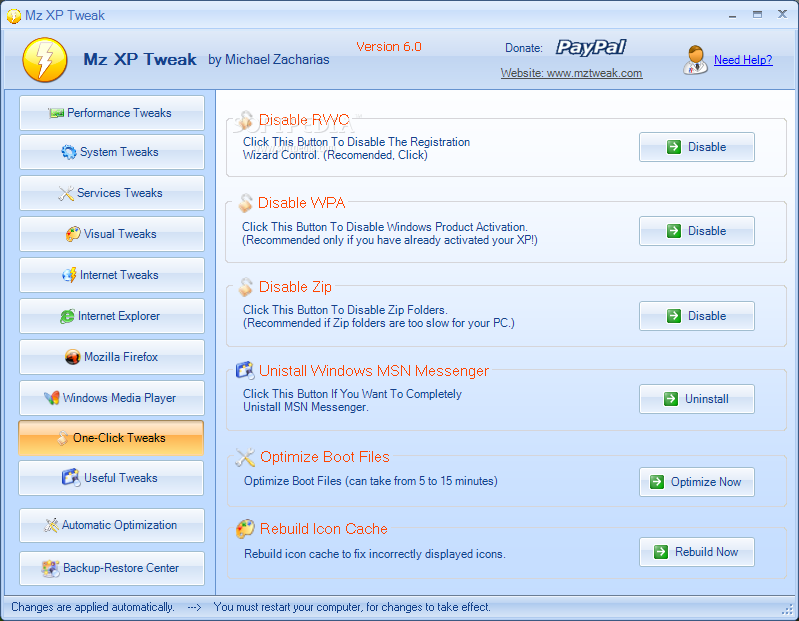Switch to Visual Tweaks
Viewport: 799px width, 621px height.
click(112, 234)
